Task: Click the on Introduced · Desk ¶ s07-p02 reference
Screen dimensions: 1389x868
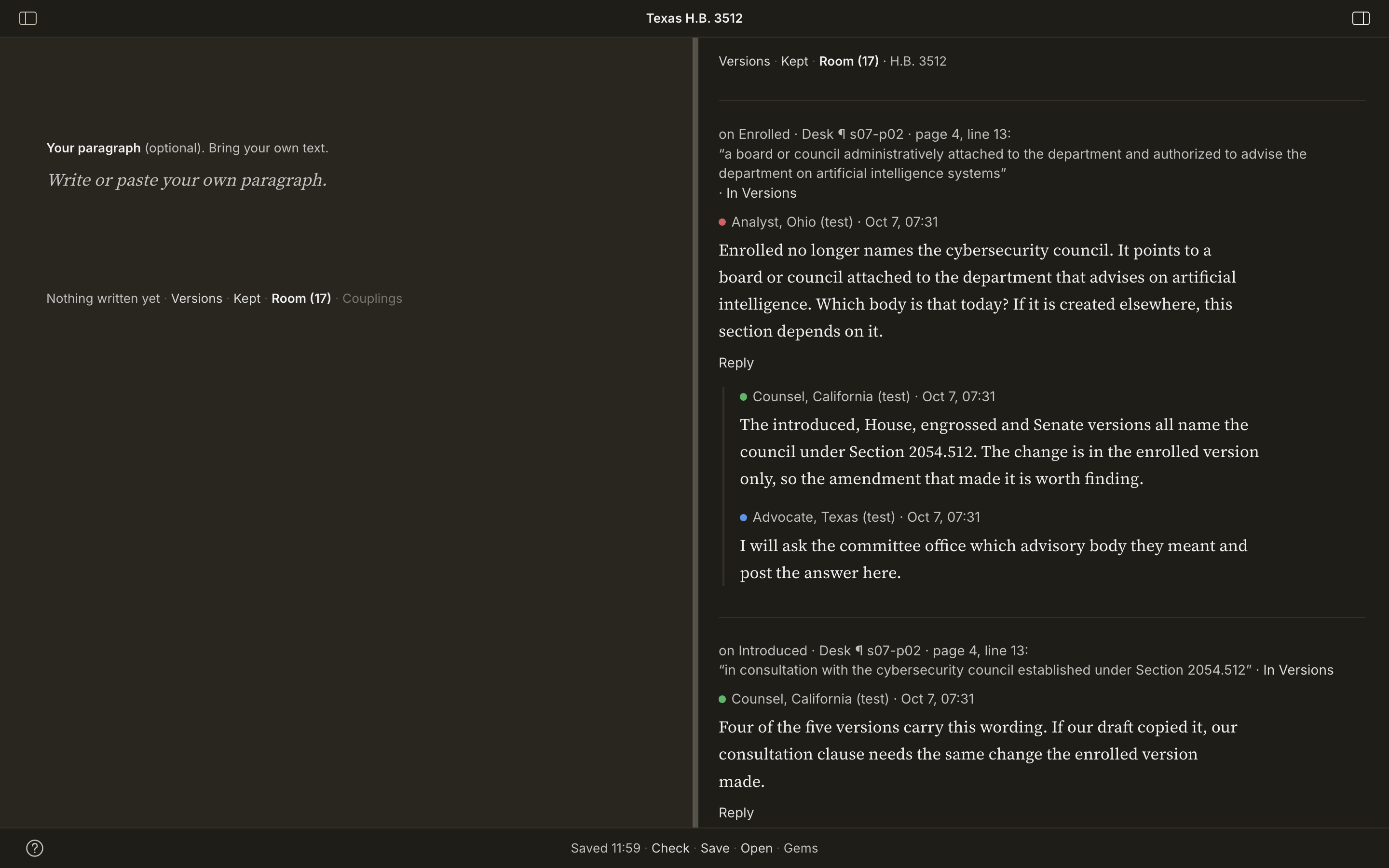Action: click(873, 651)
